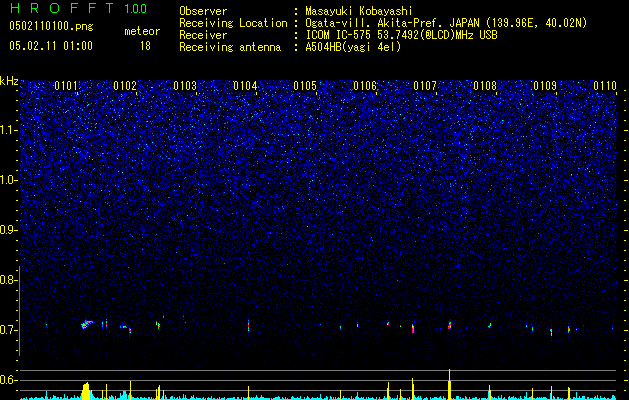The image size is (629, 400).
Task: Click the meteor count 18
Action: [x=145, y=46]
